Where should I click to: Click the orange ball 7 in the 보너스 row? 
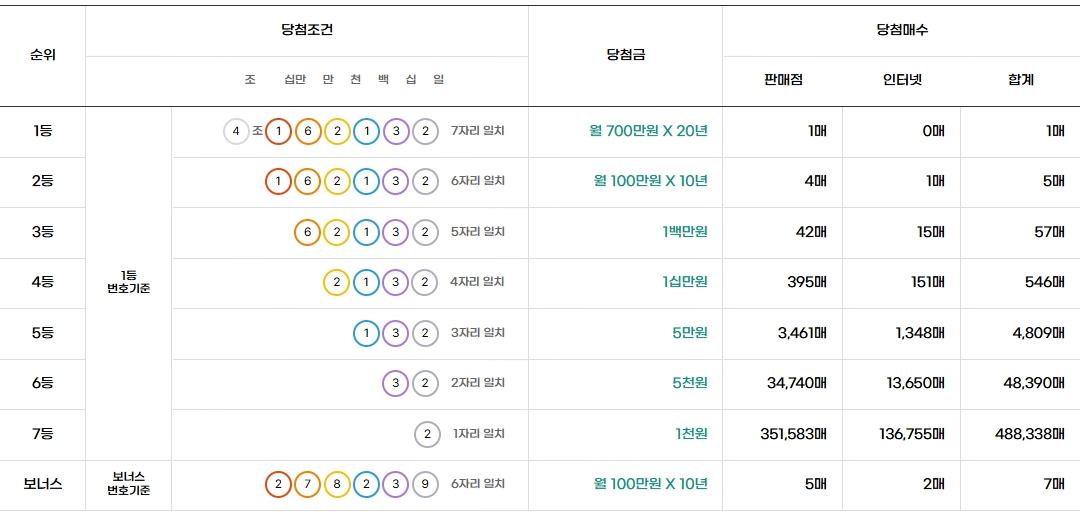[308, 484]
